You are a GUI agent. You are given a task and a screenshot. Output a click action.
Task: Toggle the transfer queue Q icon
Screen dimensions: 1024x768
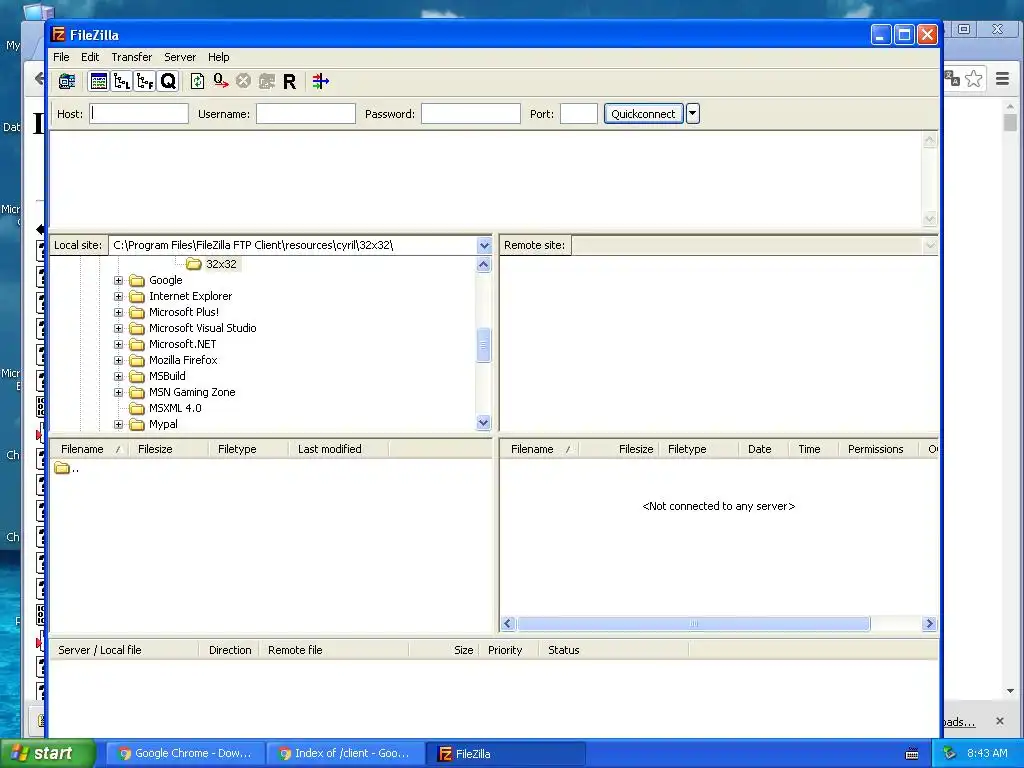pos(168,82)
